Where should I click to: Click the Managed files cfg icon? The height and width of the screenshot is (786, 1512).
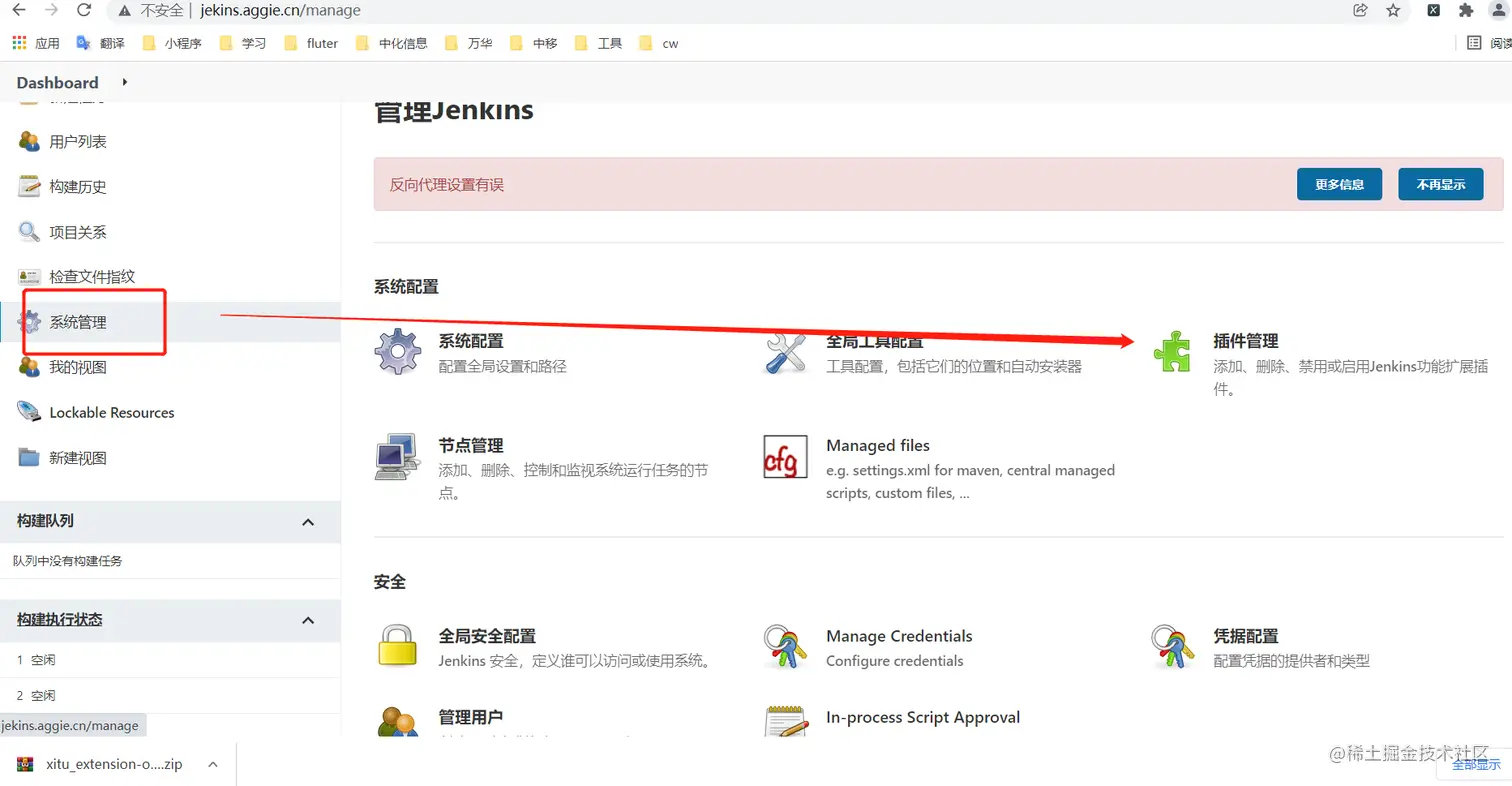coord(785,457)
